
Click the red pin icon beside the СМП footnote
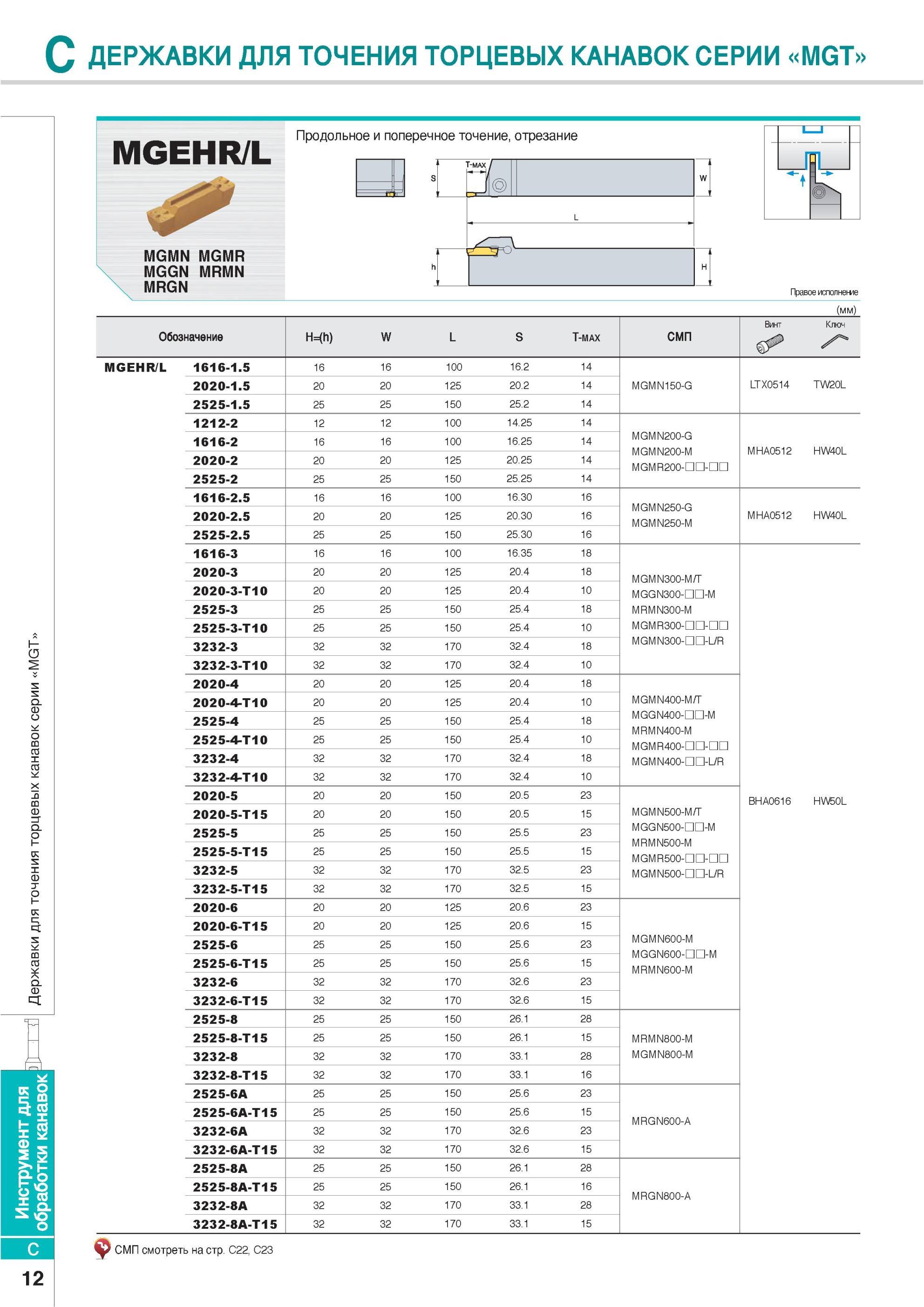pos(102,1249)
